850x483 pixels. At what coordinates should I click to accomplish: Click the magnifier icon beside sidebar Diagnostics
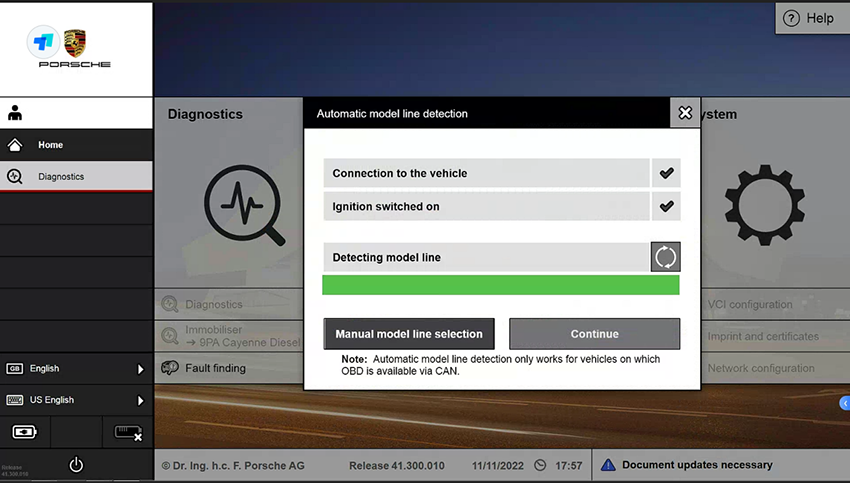pos(15,176)
